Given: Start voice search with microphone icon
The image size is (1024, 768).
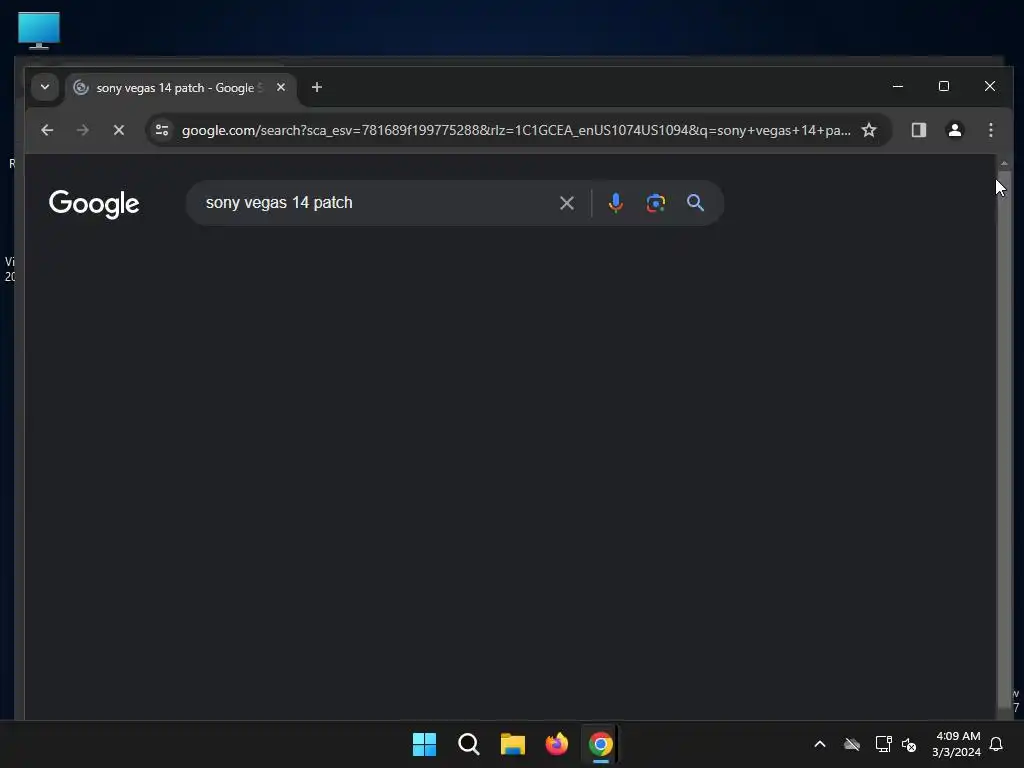Looking at the screenshot, I should (x=615, y=203).
